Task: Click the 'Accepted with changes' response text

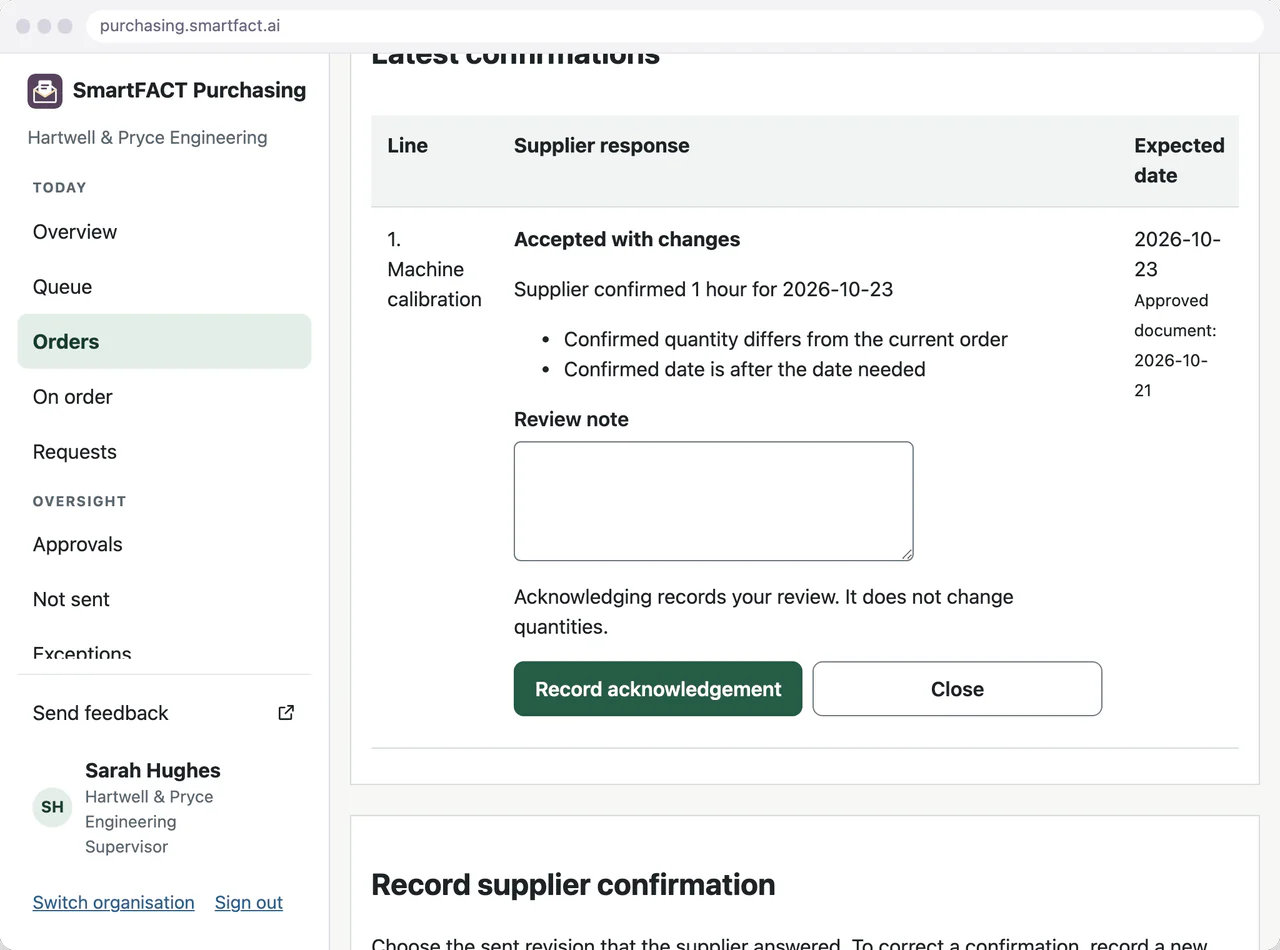Action: click(627, 240)
